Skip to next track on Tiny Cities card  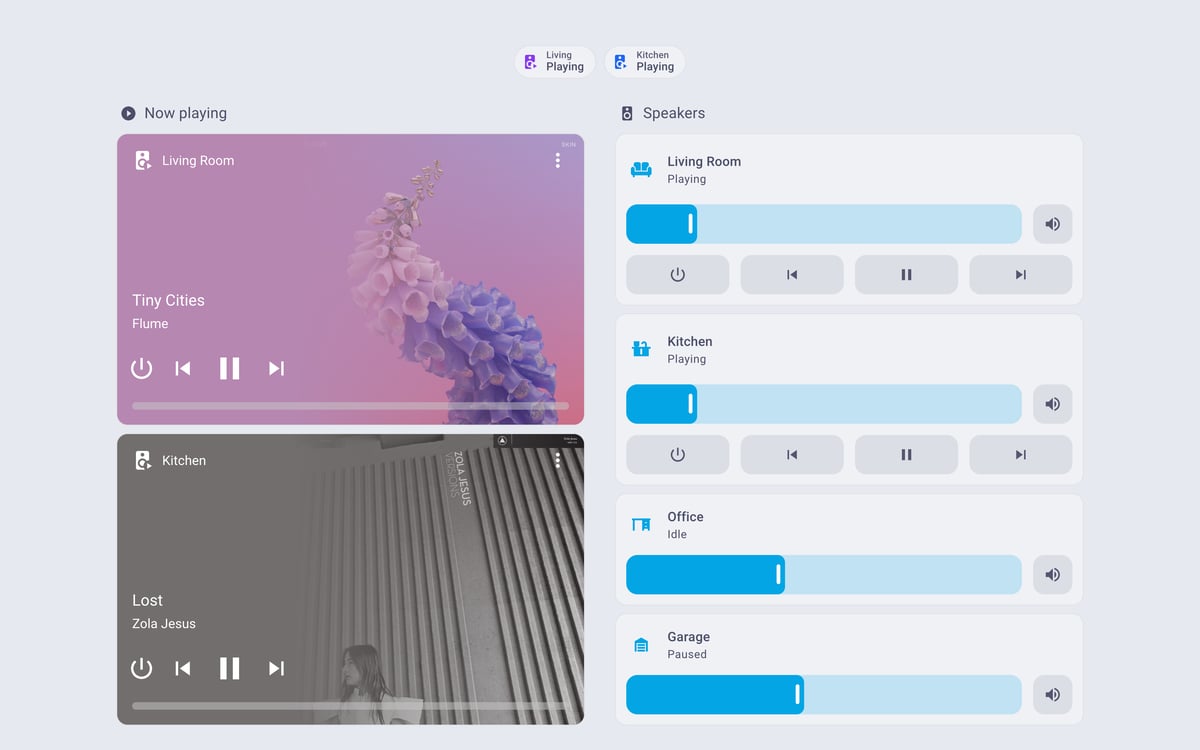[277, 368]
